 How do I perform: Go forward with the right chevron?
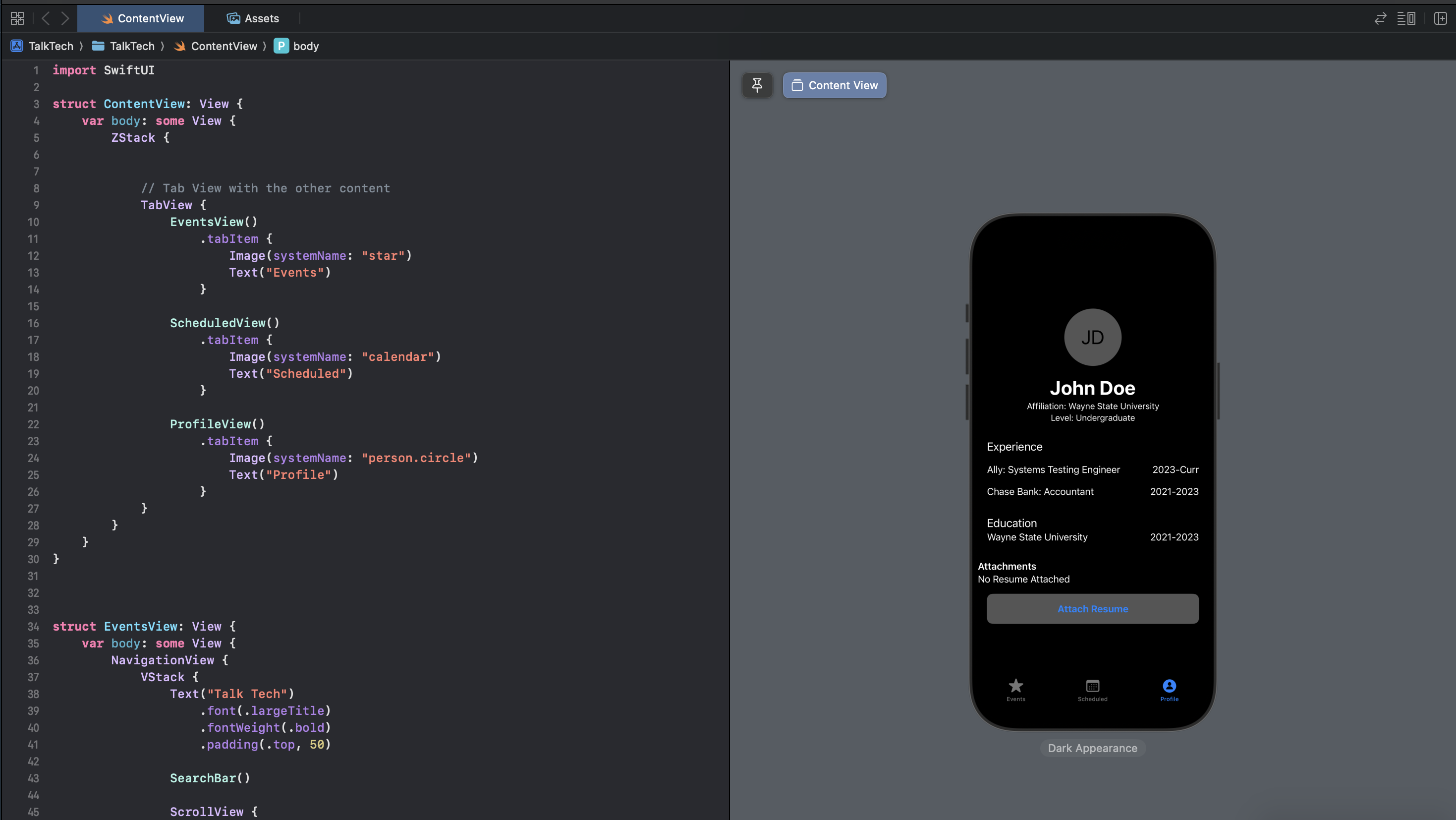pyautogui.click(x=65, y=19)
